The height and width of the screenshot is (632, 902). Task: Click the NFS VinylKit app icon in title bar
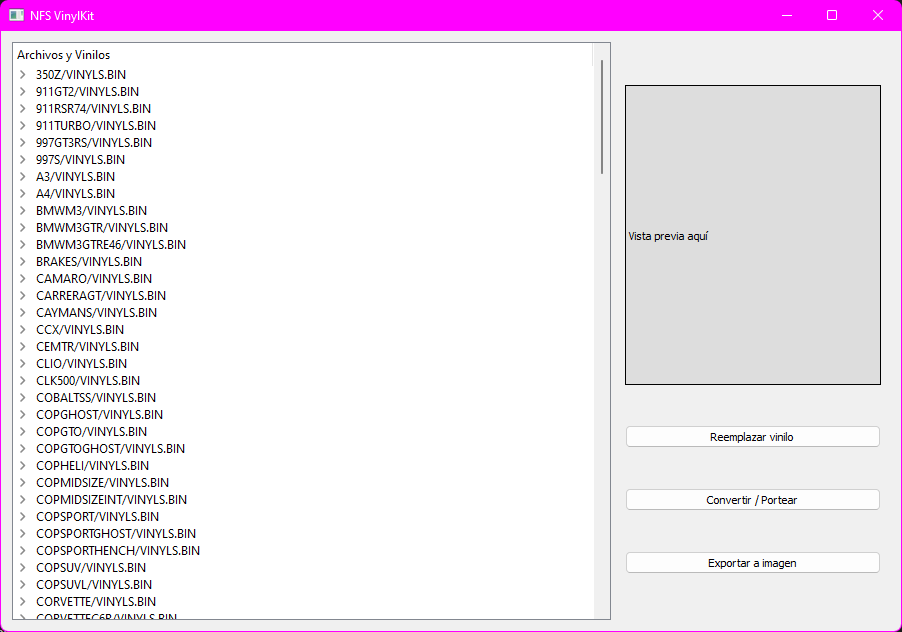tap(17, 16)
